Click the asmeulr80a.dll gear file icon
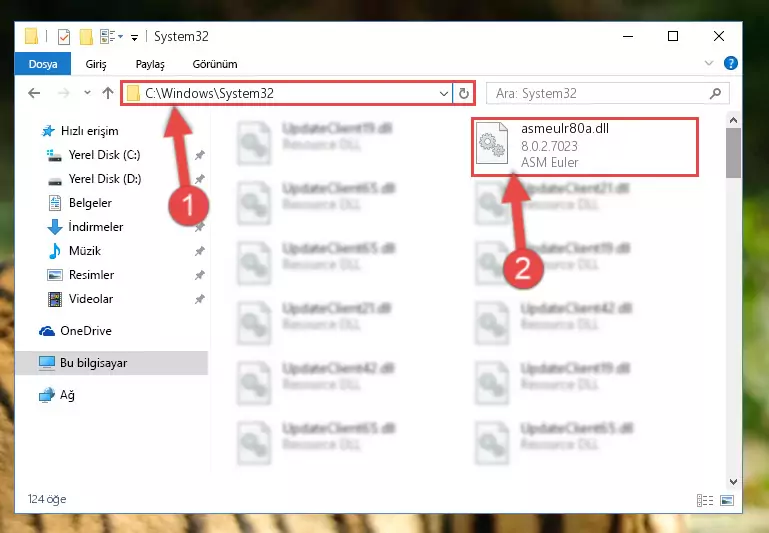The width and height of the screenshot is (769, 533). [492, 144]
